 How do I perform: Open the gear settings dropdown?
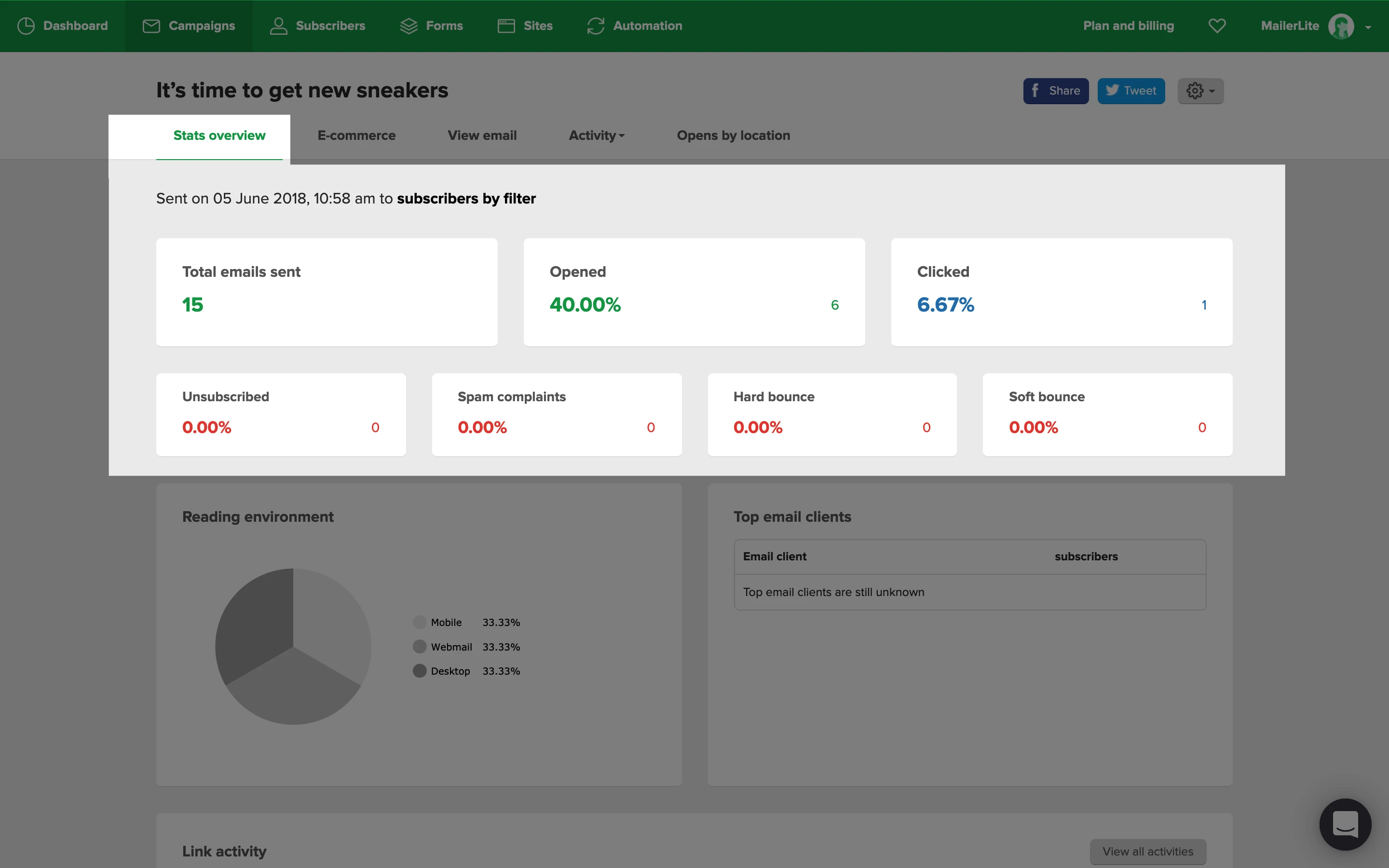tap(1200, 91)
